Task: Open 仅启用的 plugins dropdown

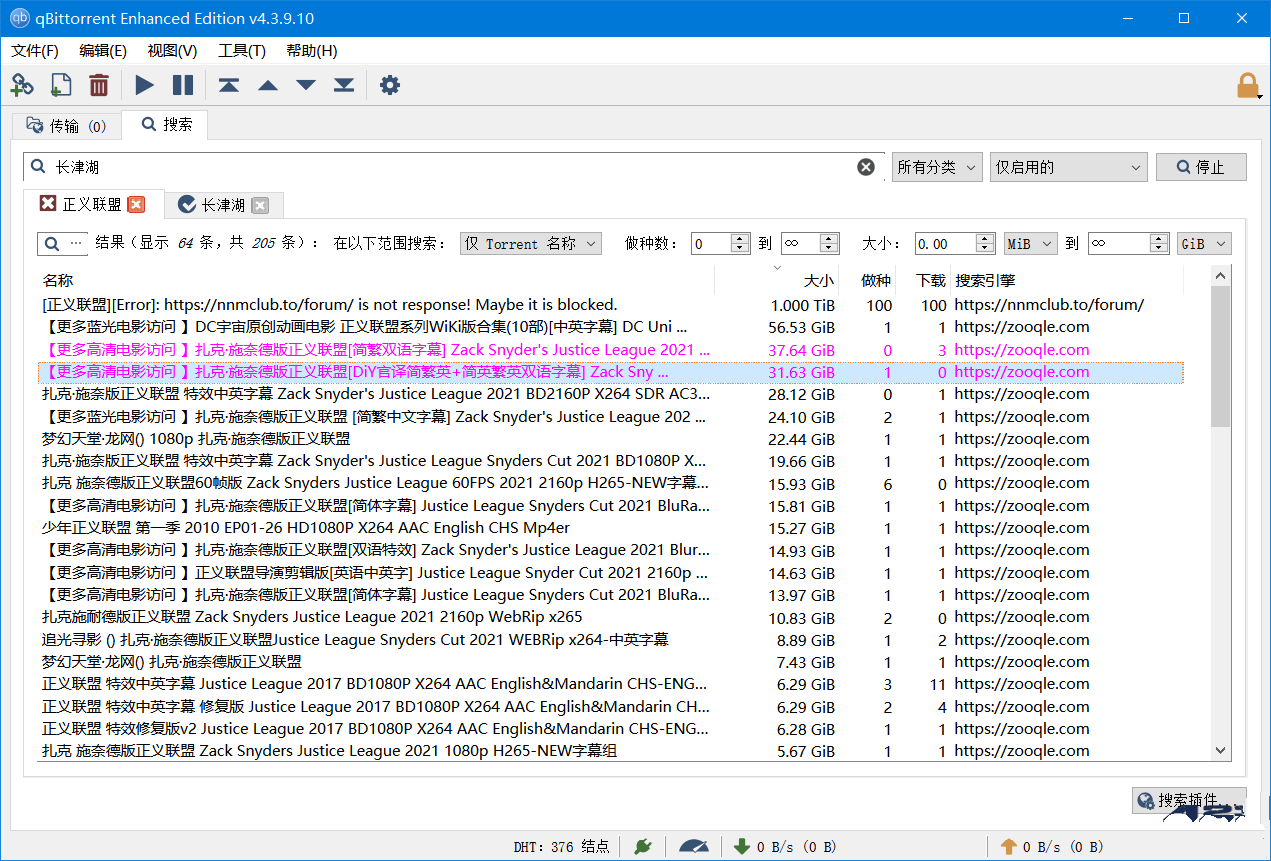Action: click(x=1068, y=167)
